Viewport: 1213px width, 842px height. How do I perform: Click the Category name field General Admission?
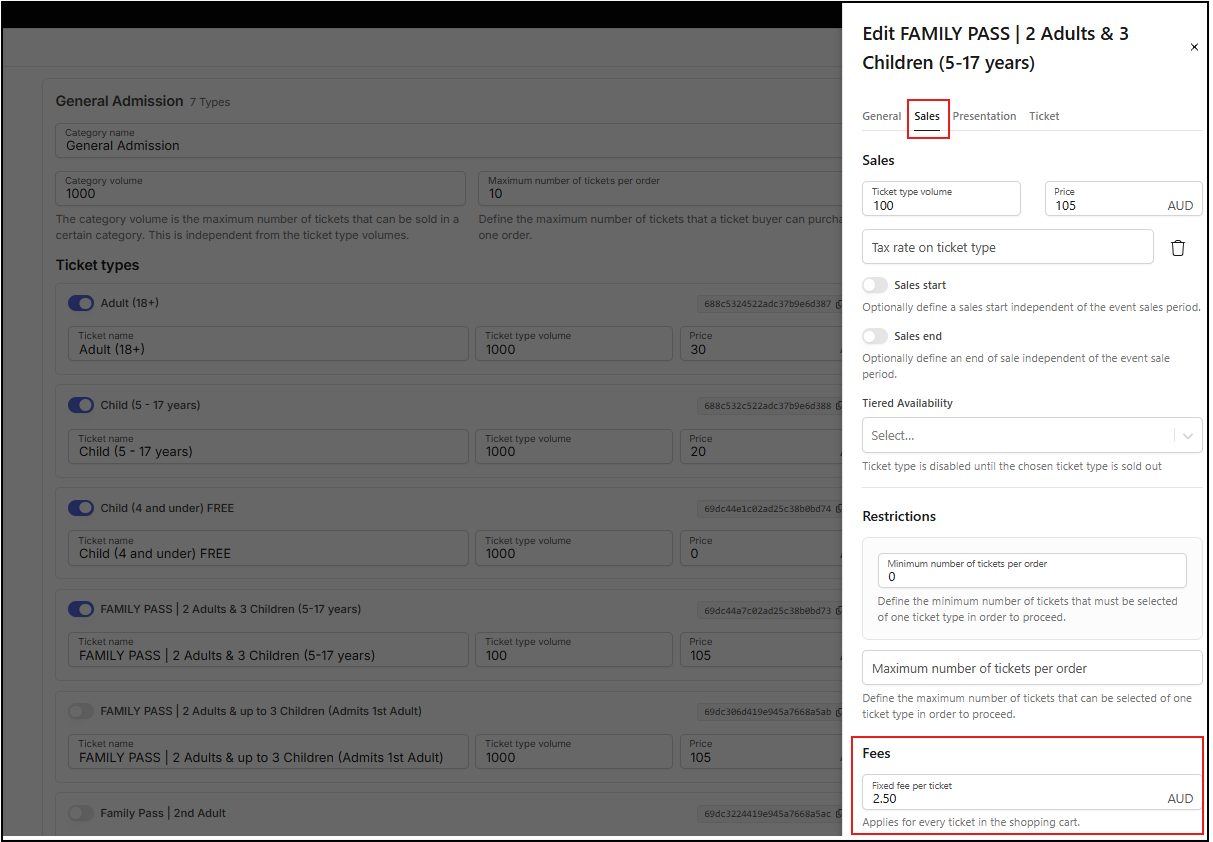(x=448, y=140)
